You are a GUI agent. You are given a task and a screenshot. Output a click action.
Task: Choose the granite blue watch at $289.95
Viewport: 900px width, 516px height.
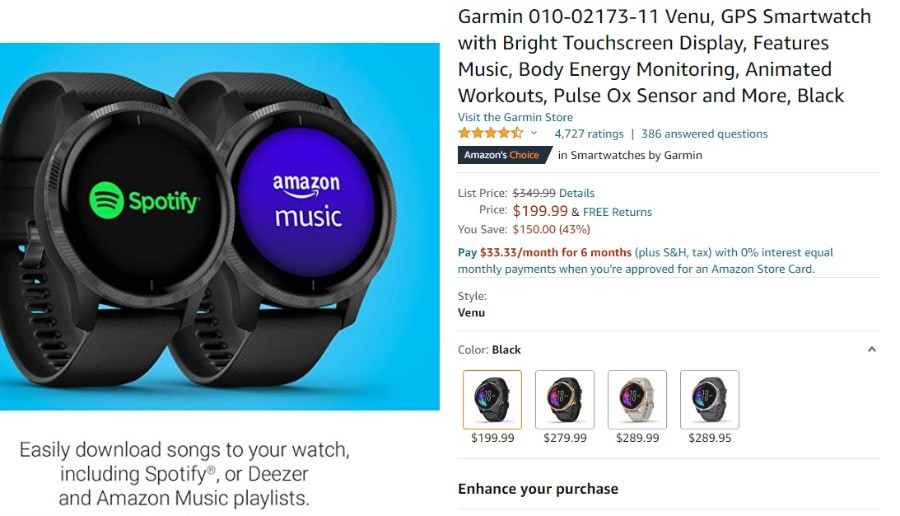click(x=709, y=399)
